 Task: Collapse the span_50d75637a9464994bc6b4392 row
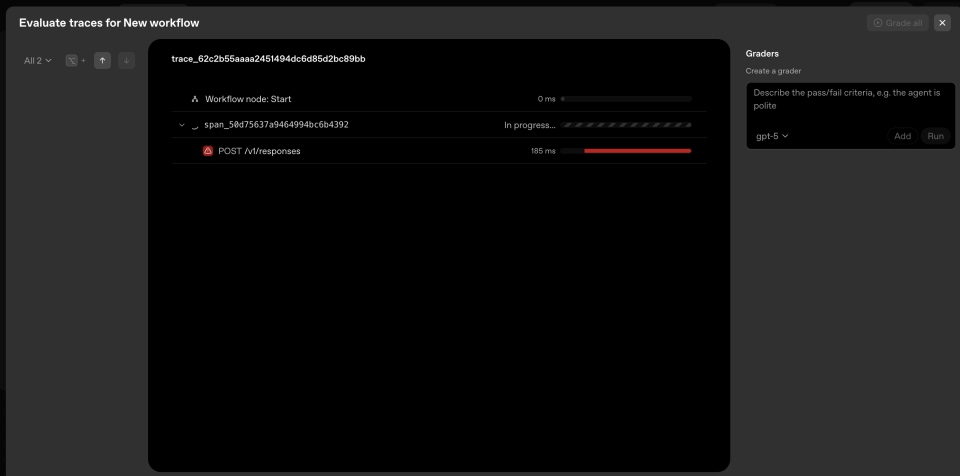coord(181,125)
